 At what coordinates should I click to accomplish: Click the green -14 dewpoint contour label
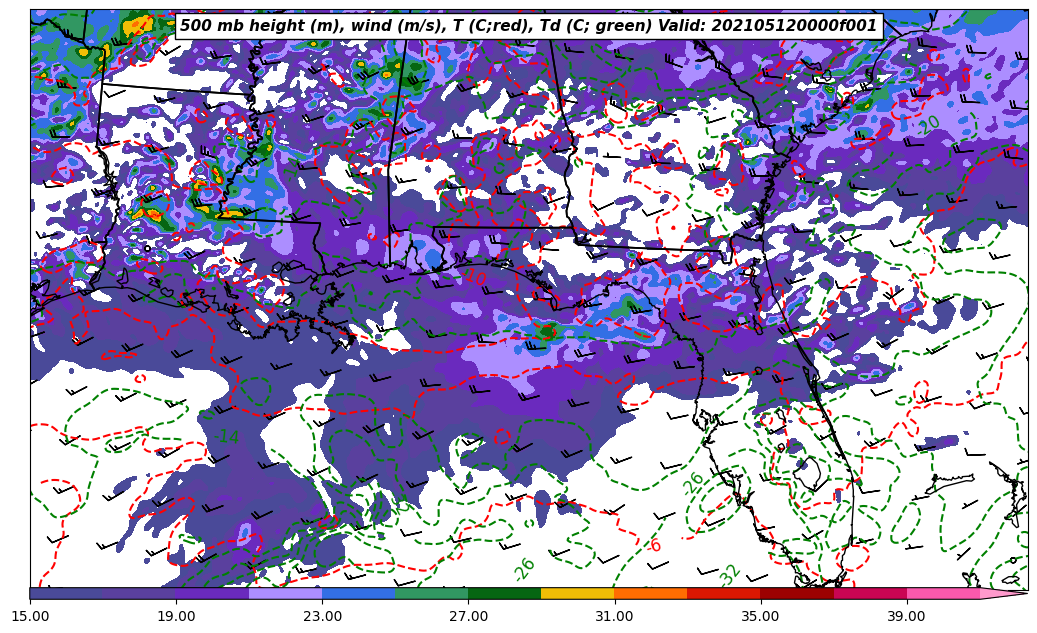coord(226,437)
